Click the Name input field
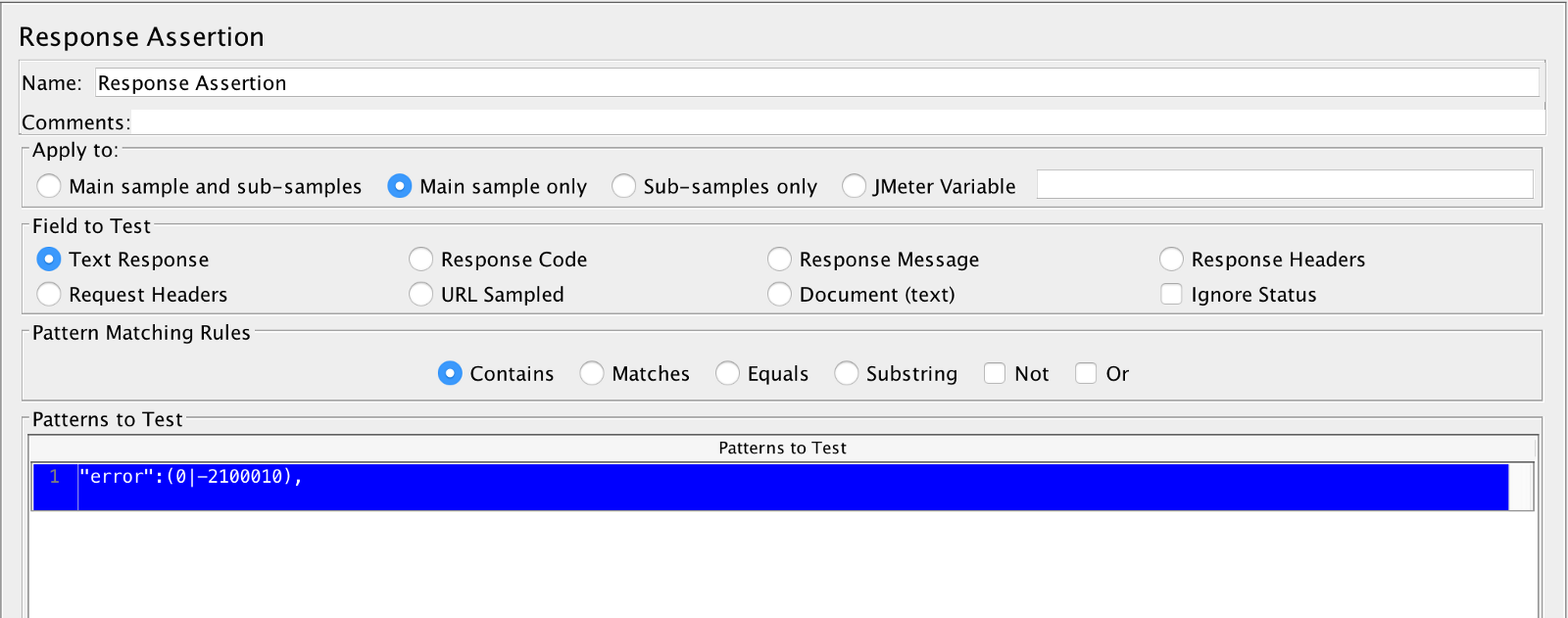Viewport: 1568px width, 618px height. coord(815,83)
